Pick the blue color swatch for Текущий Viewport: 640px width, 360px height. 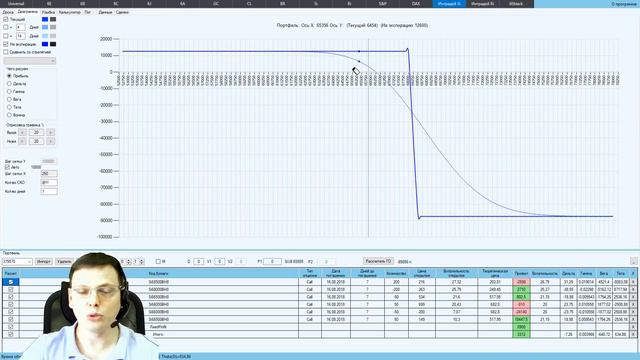click(x=45, y=19)
